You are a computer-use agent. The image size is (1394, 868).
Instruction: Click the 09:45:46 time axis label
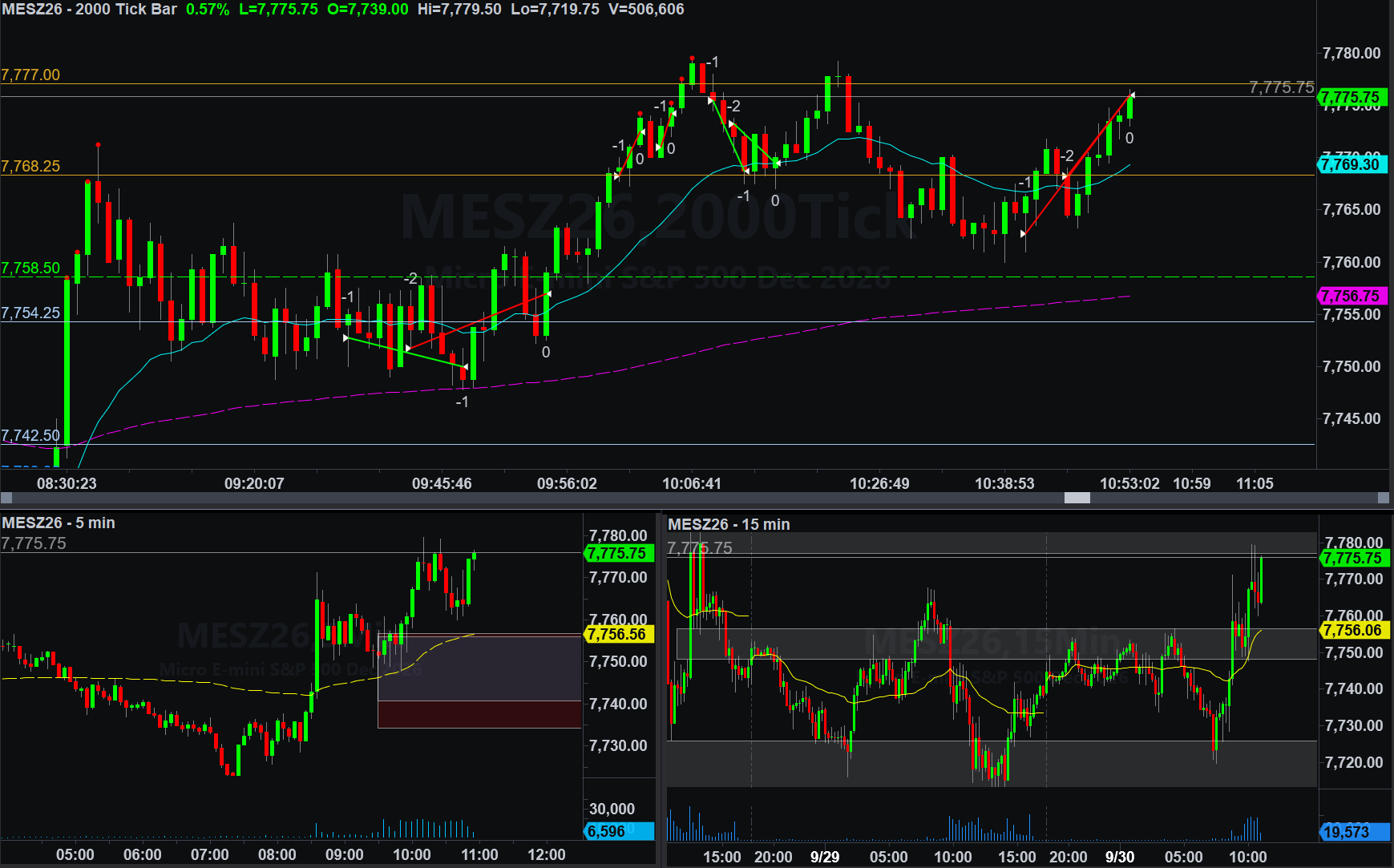442,483
